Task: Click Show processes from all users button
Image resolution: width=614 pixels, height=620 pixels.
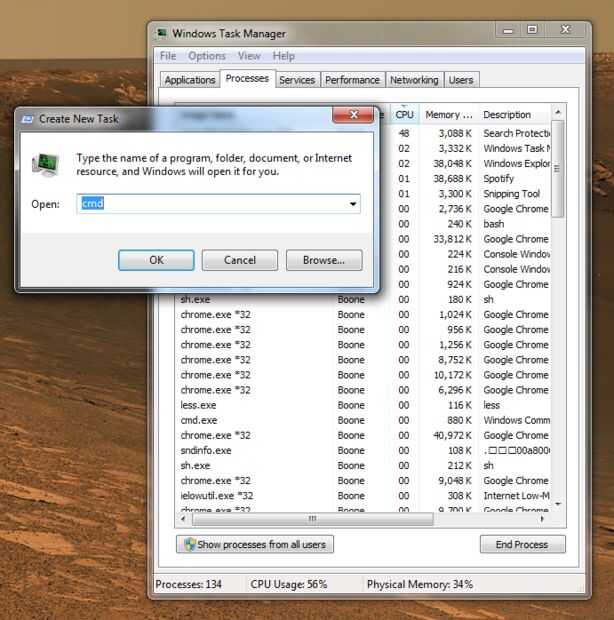Action: tap(255, 544)
